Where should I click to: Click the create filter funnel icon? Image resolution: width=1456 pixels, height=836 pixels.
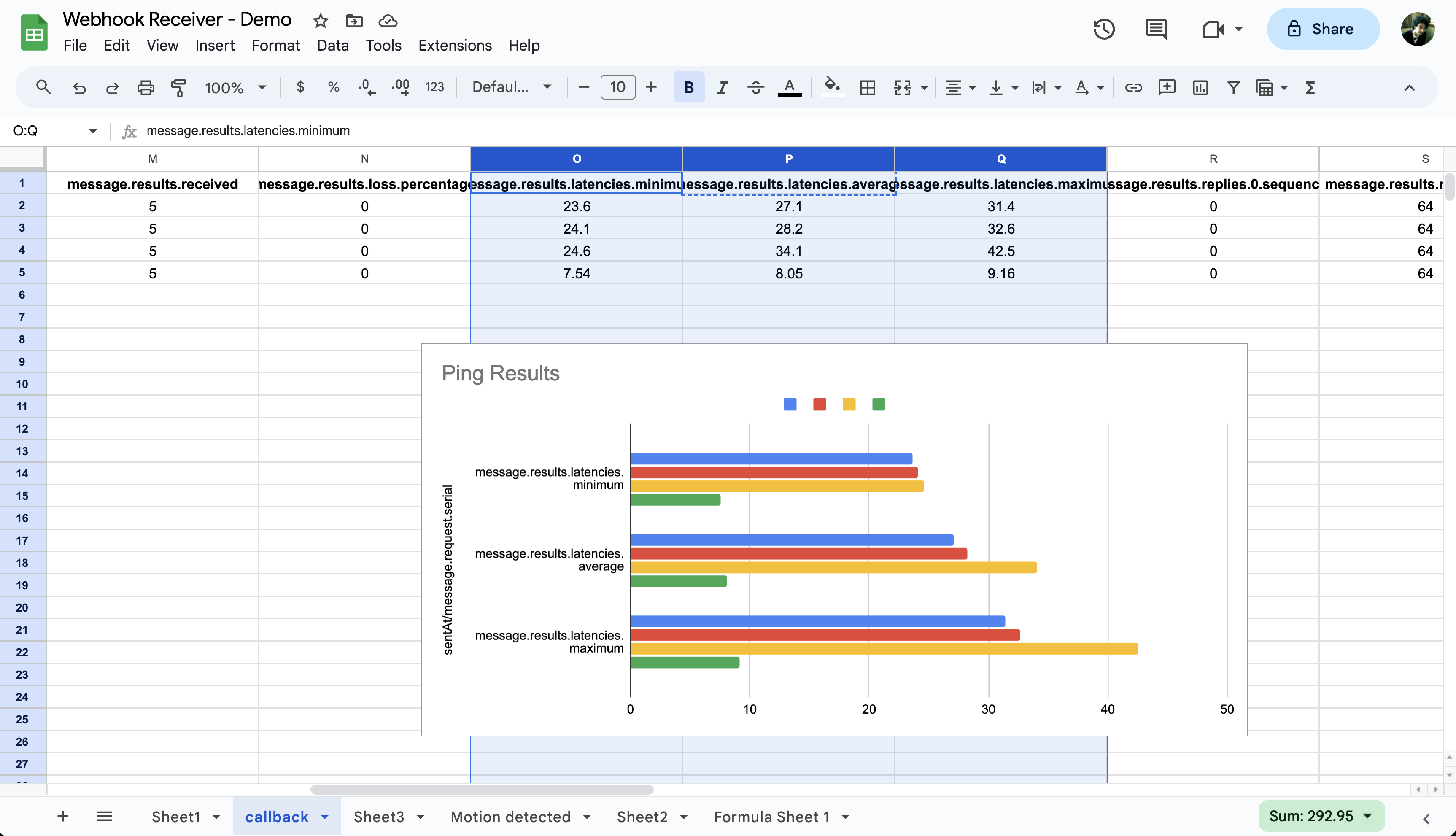pos(1233,87)
